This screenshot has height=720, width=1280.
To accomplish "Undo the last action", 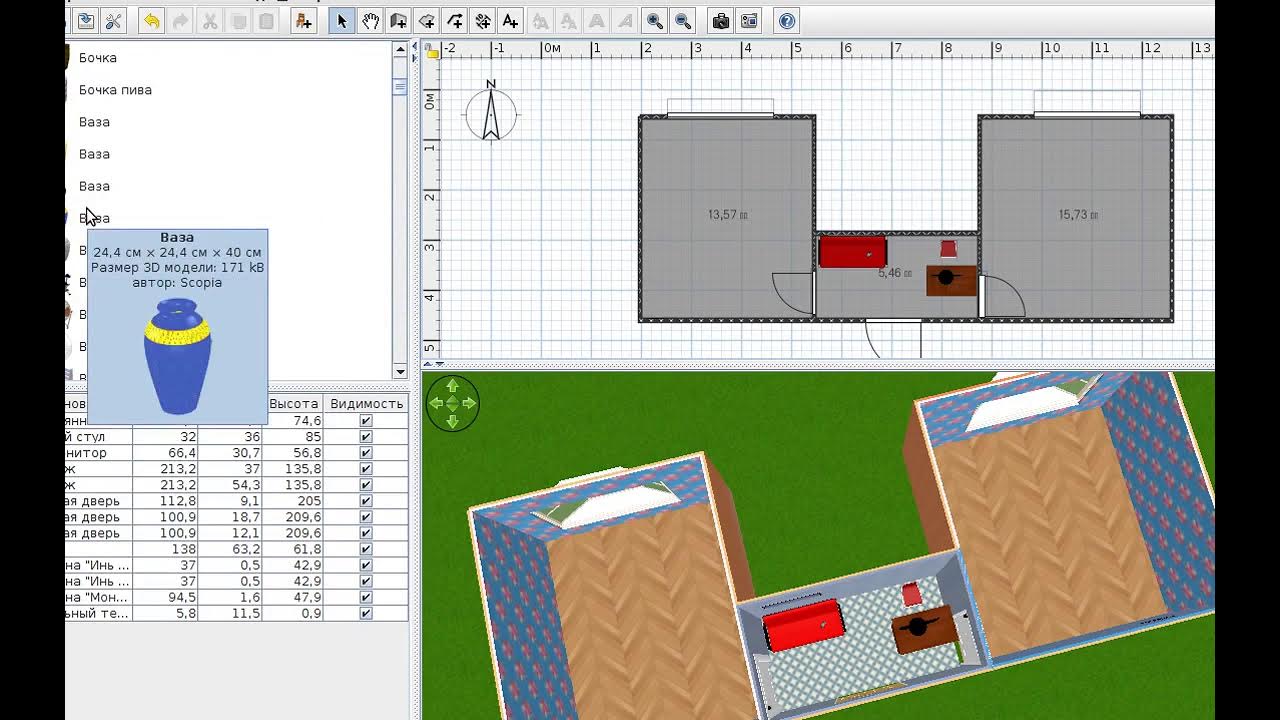I will pos(151,20).
